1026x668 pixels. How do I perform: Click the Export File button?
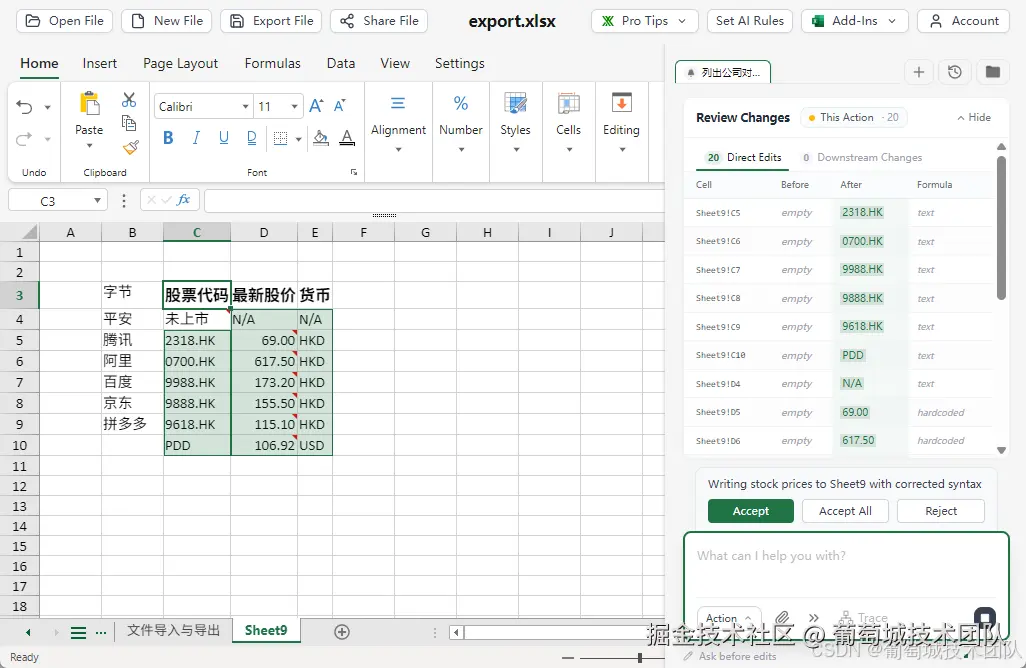click(271, 21)
